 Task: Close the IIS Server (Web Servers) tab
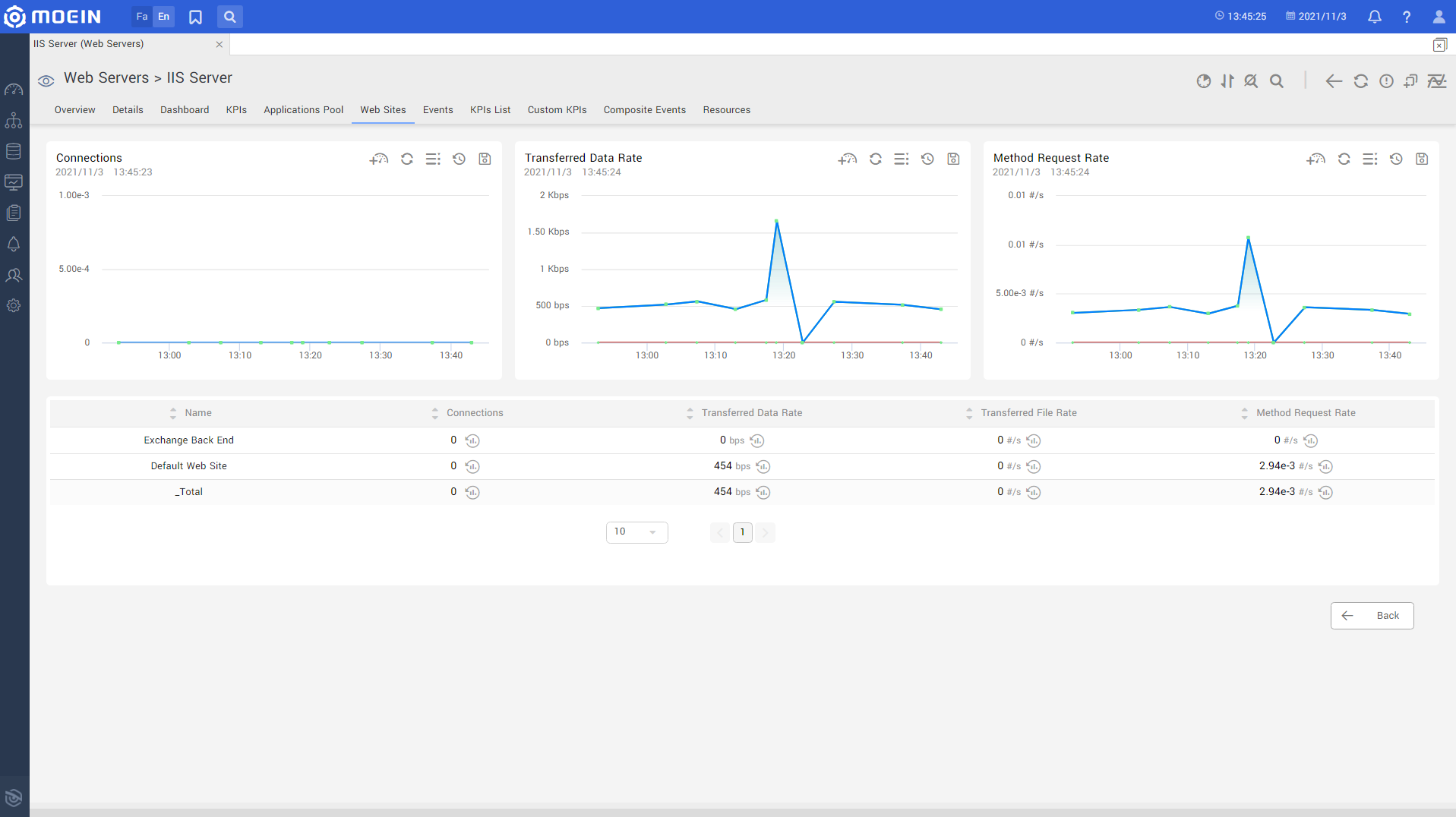tap(220, 44)
